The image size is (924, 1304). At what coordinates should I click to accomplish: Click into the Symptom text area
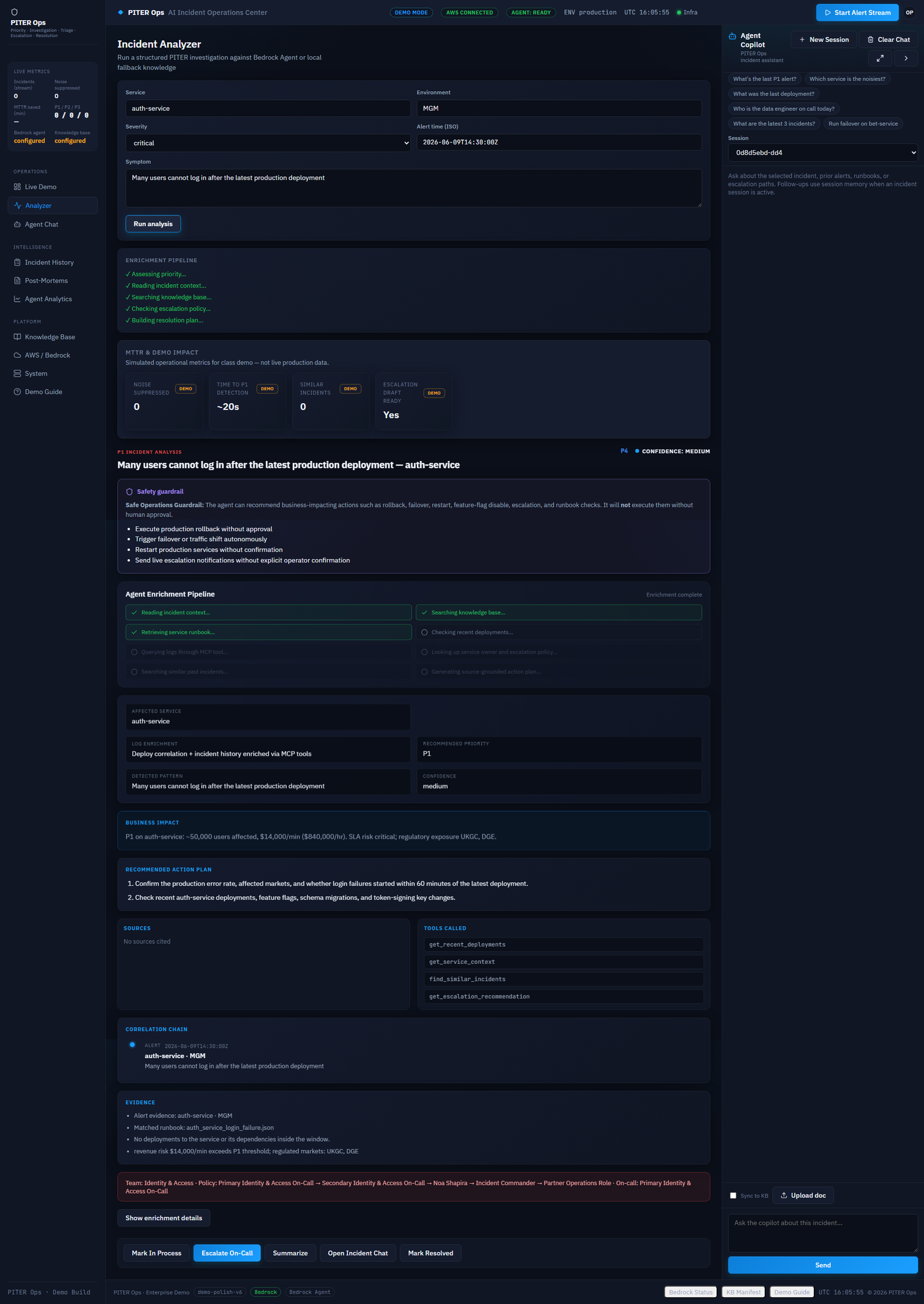coord(413,188)
